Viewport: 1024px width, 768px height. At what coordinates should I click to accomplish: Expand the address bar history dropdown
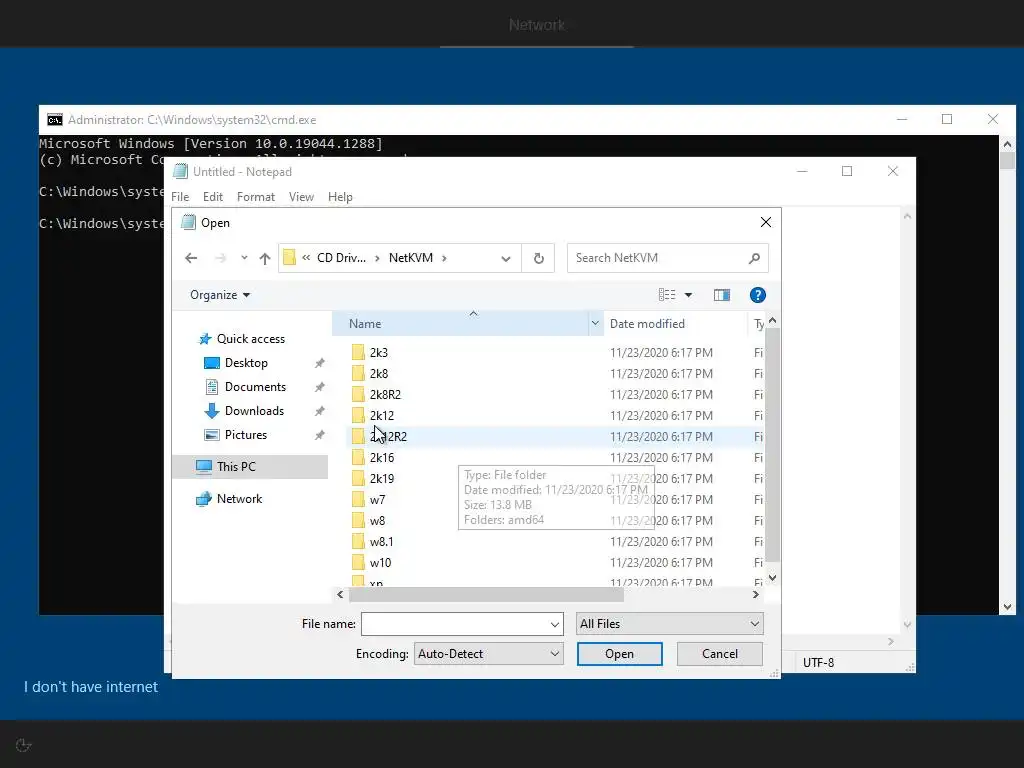click(505, 259)
